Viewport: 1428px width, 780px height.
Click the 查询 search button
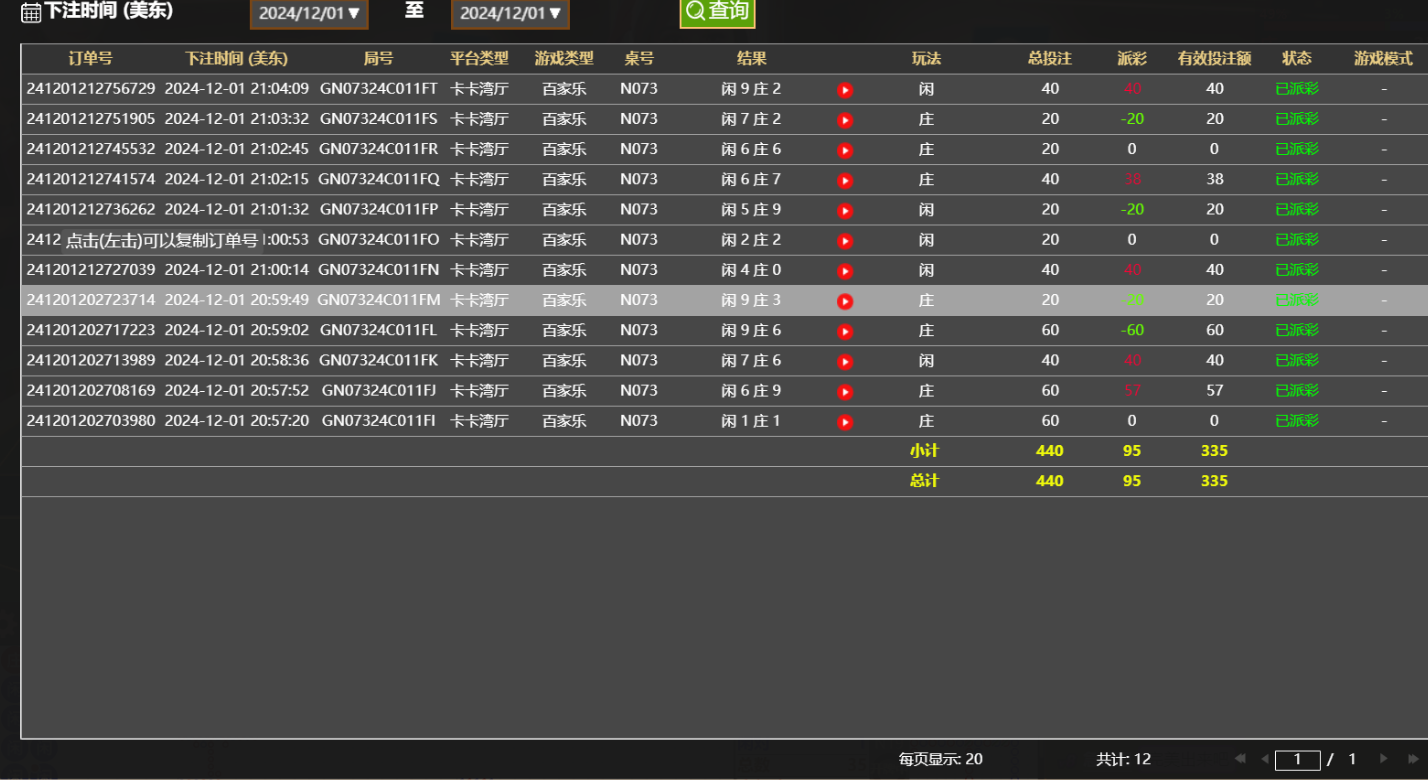point(717,12)
